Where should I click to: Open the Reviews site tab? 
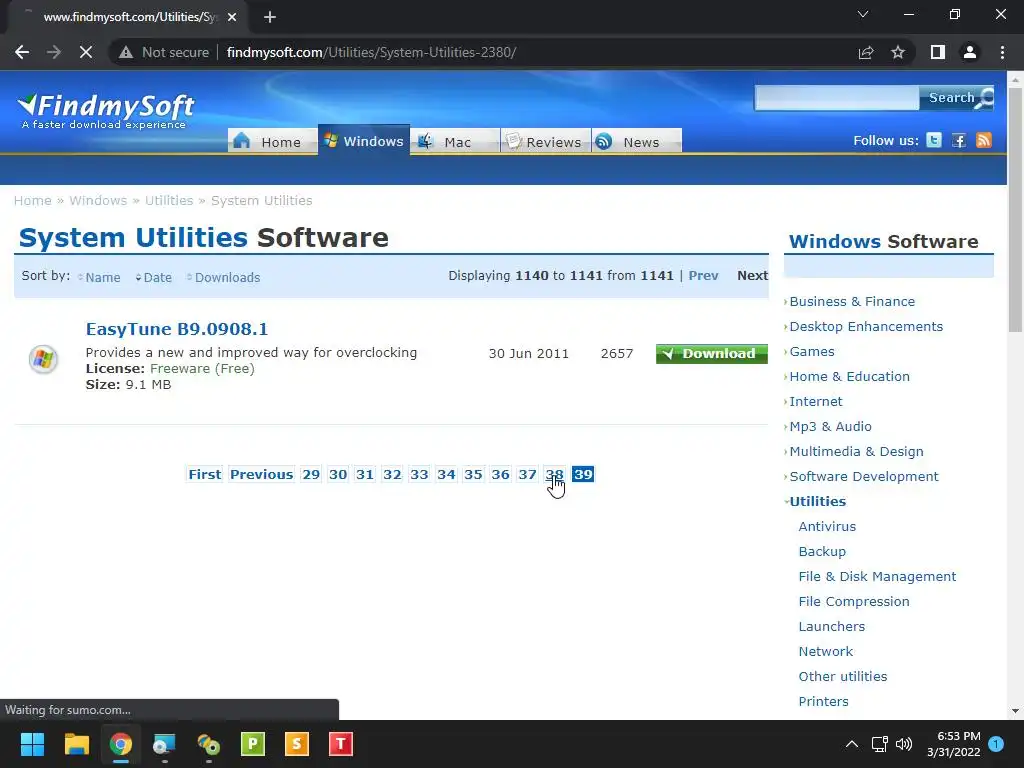545,142
